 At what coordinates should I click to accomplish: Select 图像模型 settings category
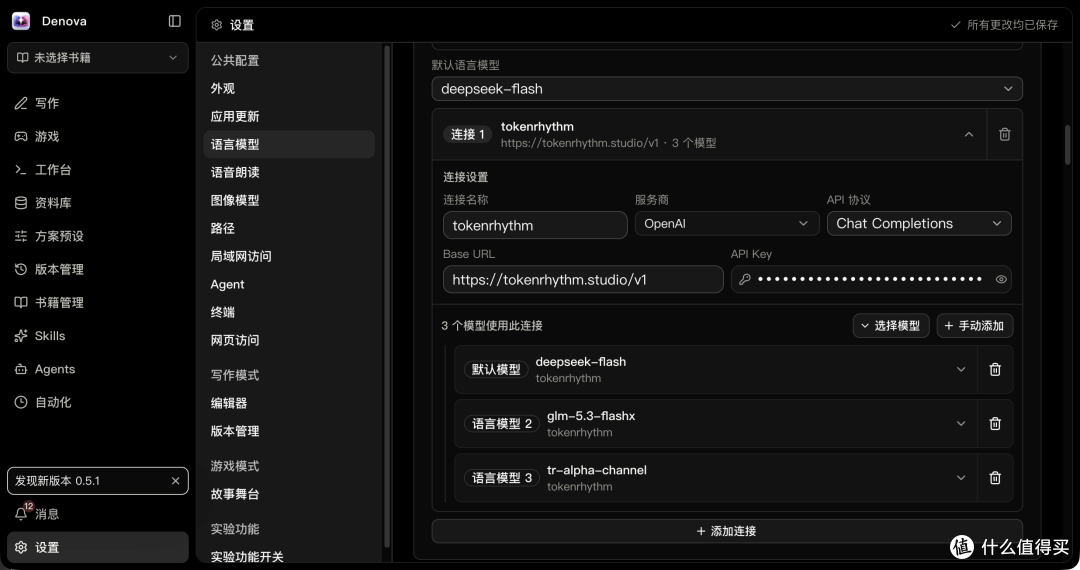pos(289,200)
